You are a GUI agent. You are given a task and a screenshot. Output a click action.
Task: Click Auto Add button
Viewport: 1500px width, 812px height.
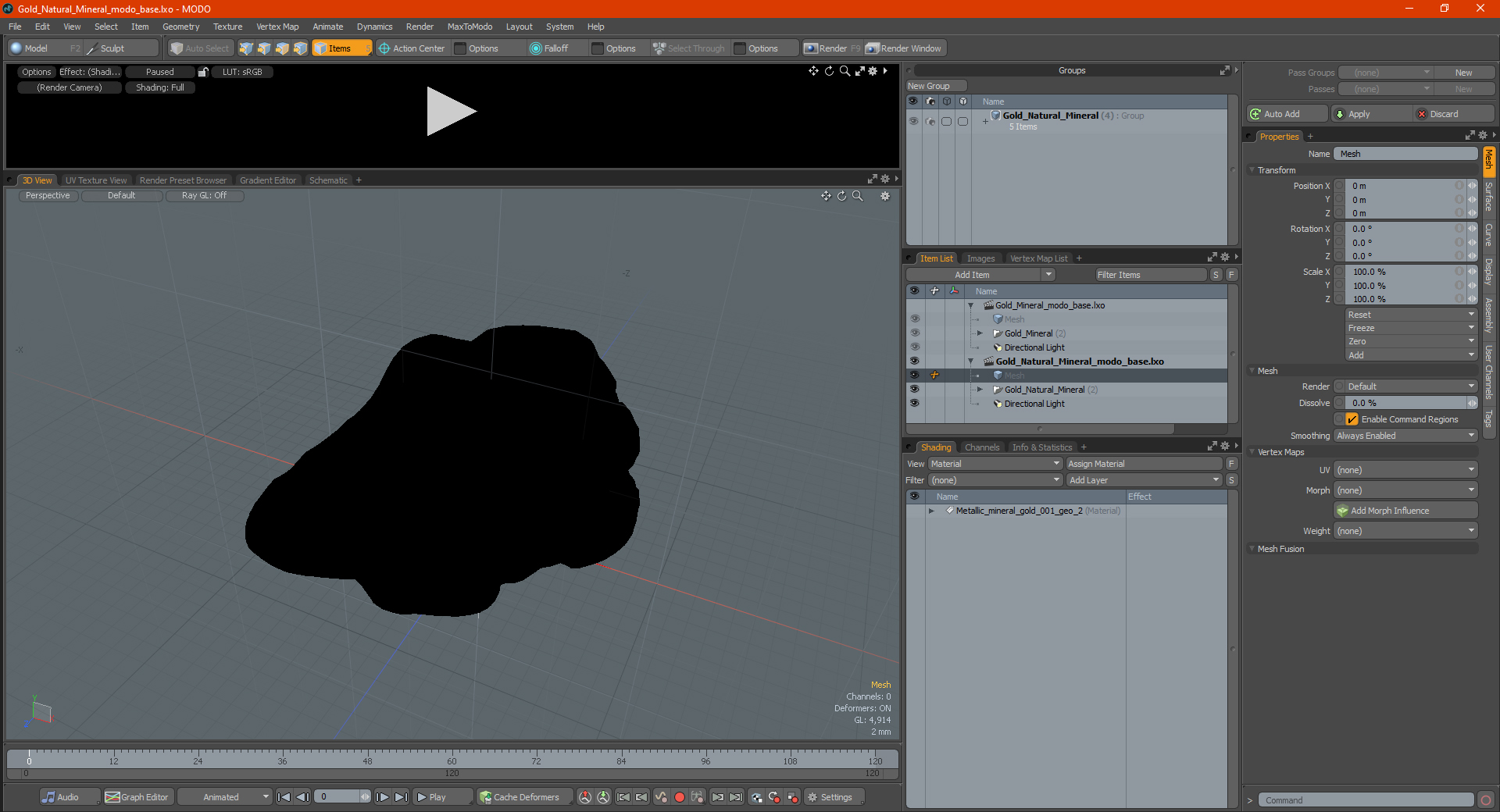point(1287,114)
